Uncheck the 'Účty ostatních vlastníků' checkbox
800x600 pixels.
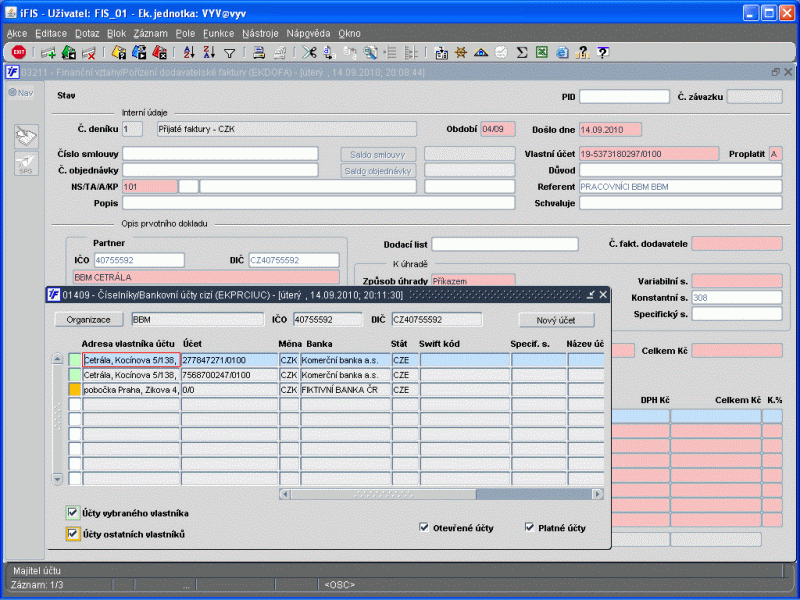(x=73, y=534)
